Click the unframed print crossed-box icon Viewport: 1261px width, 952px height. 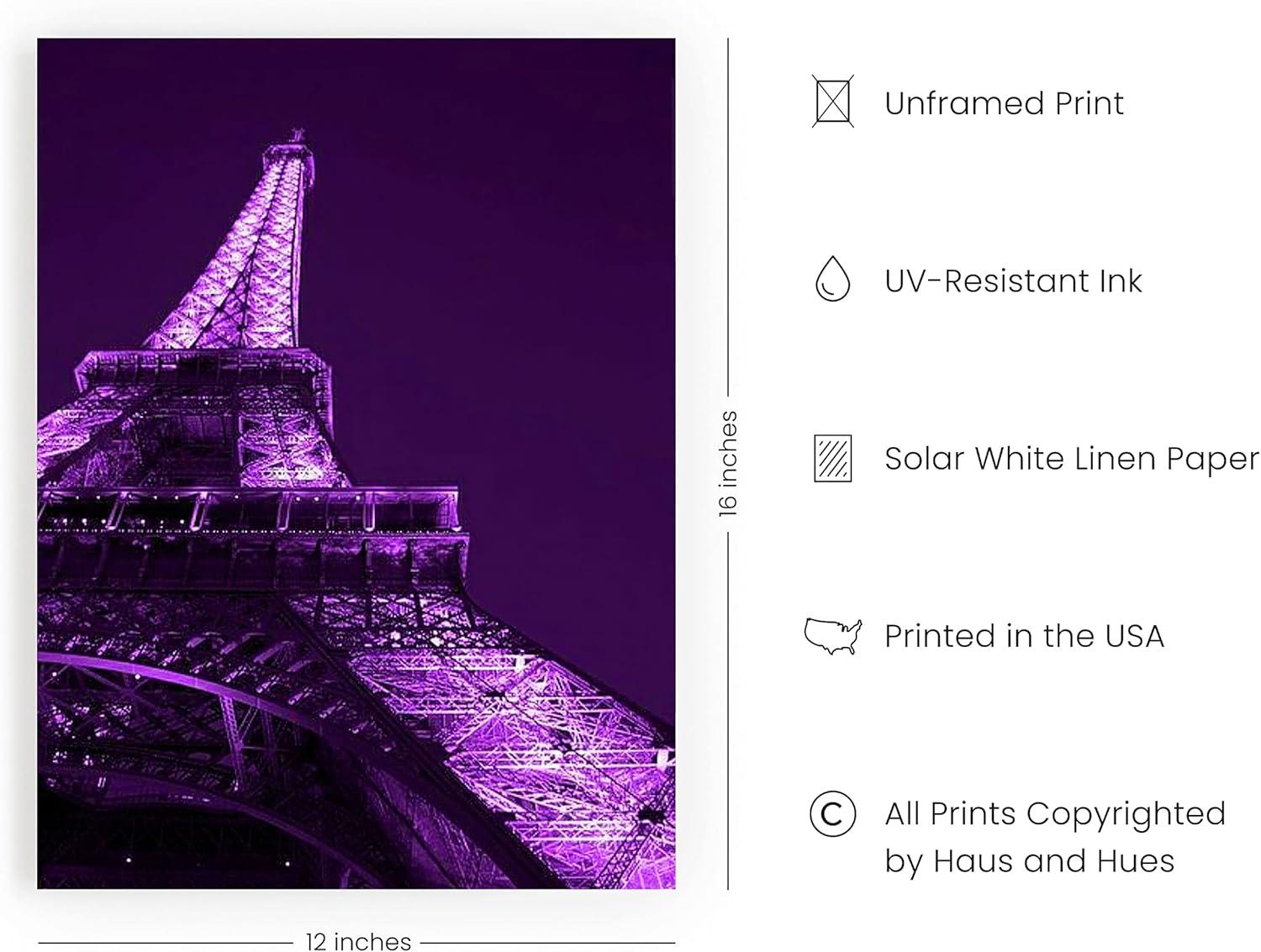coord(832,102)
